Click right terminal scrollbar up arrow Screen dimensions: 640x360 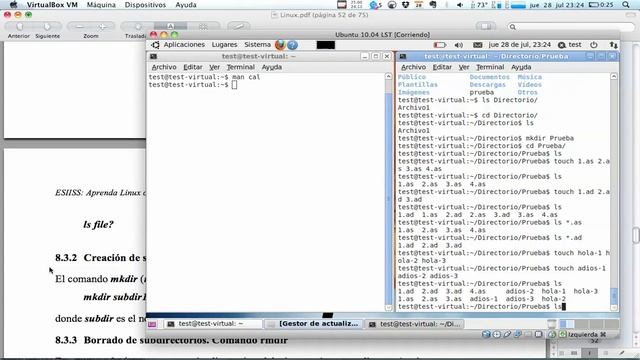click(613, 76)
